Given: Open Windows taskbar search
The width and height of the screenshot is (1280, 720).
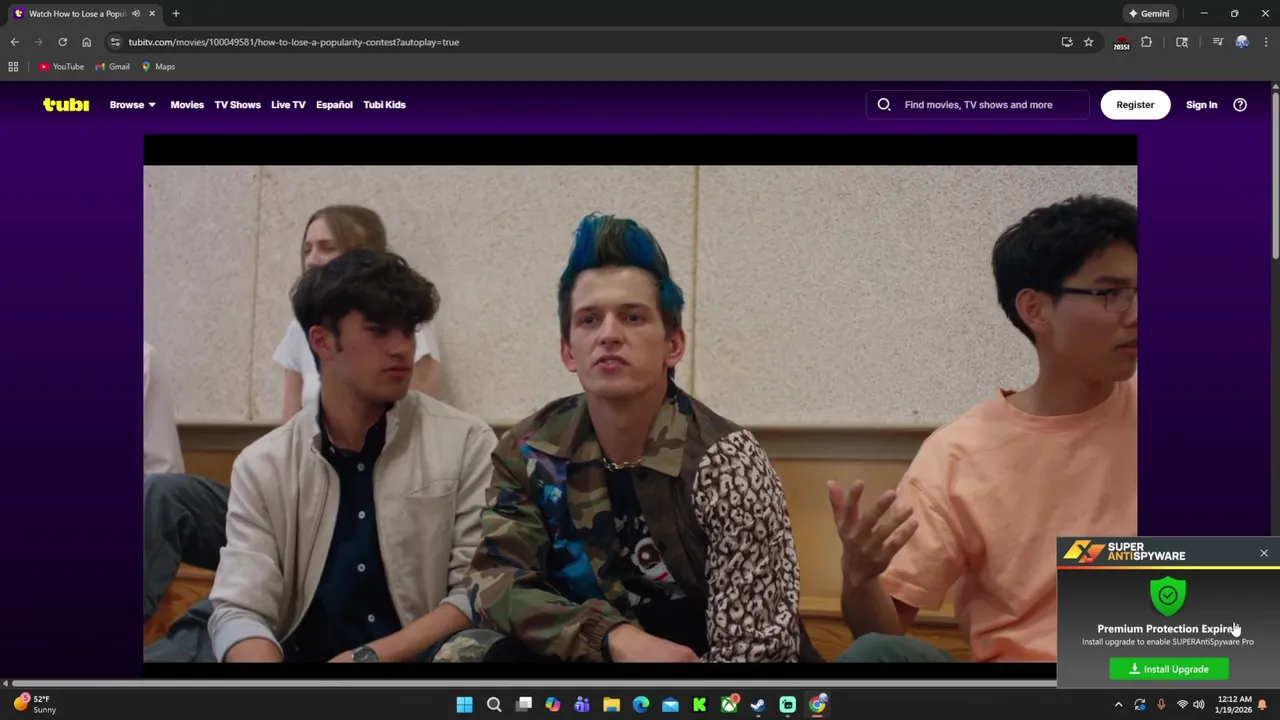Looking at the screenshot, I should click(x=494, y=705).
